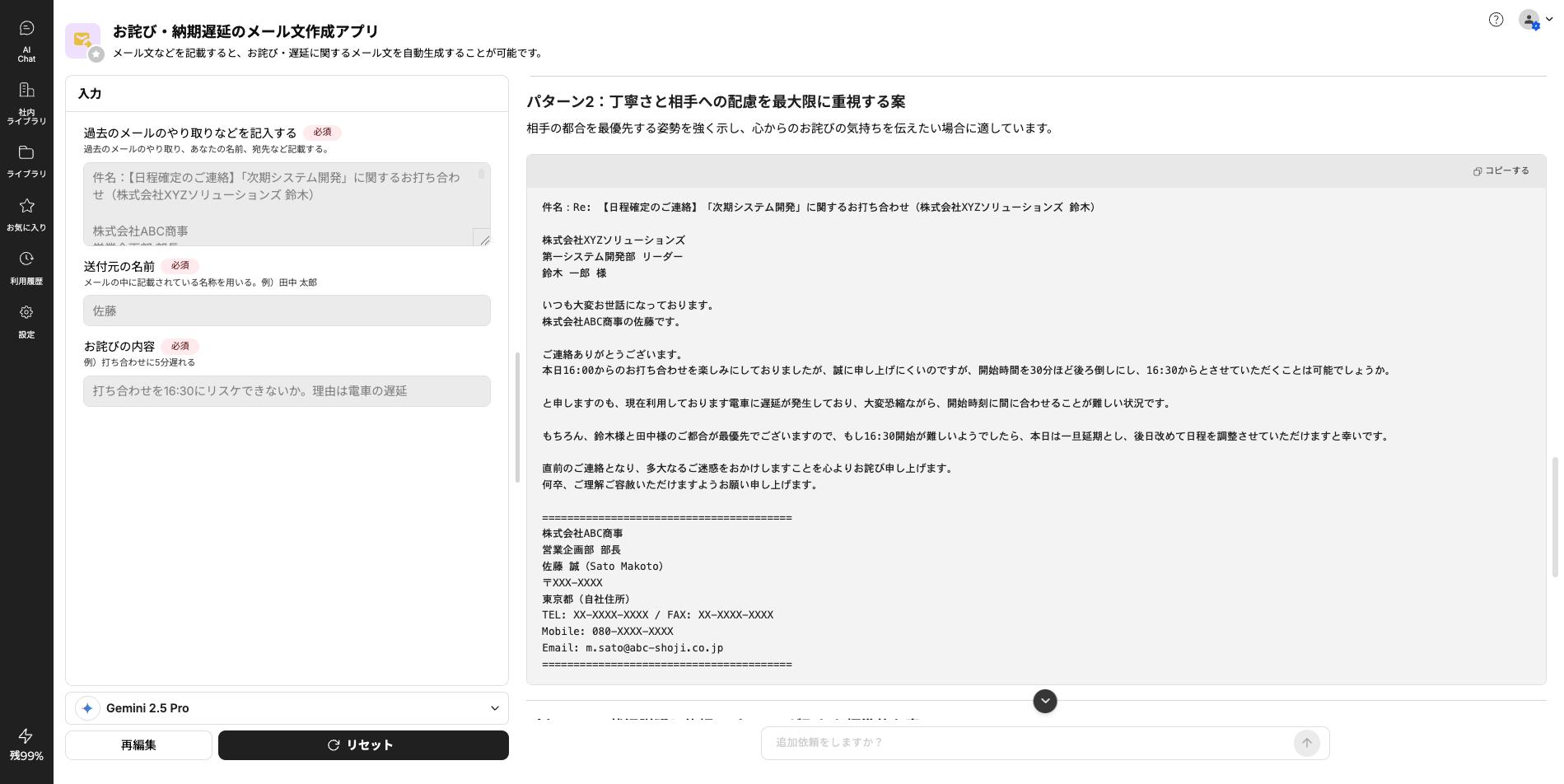The image size is (1564, 784).
Task: Click the 追加依頼をしますか？ input field
Action: (x=1029, y=743)
